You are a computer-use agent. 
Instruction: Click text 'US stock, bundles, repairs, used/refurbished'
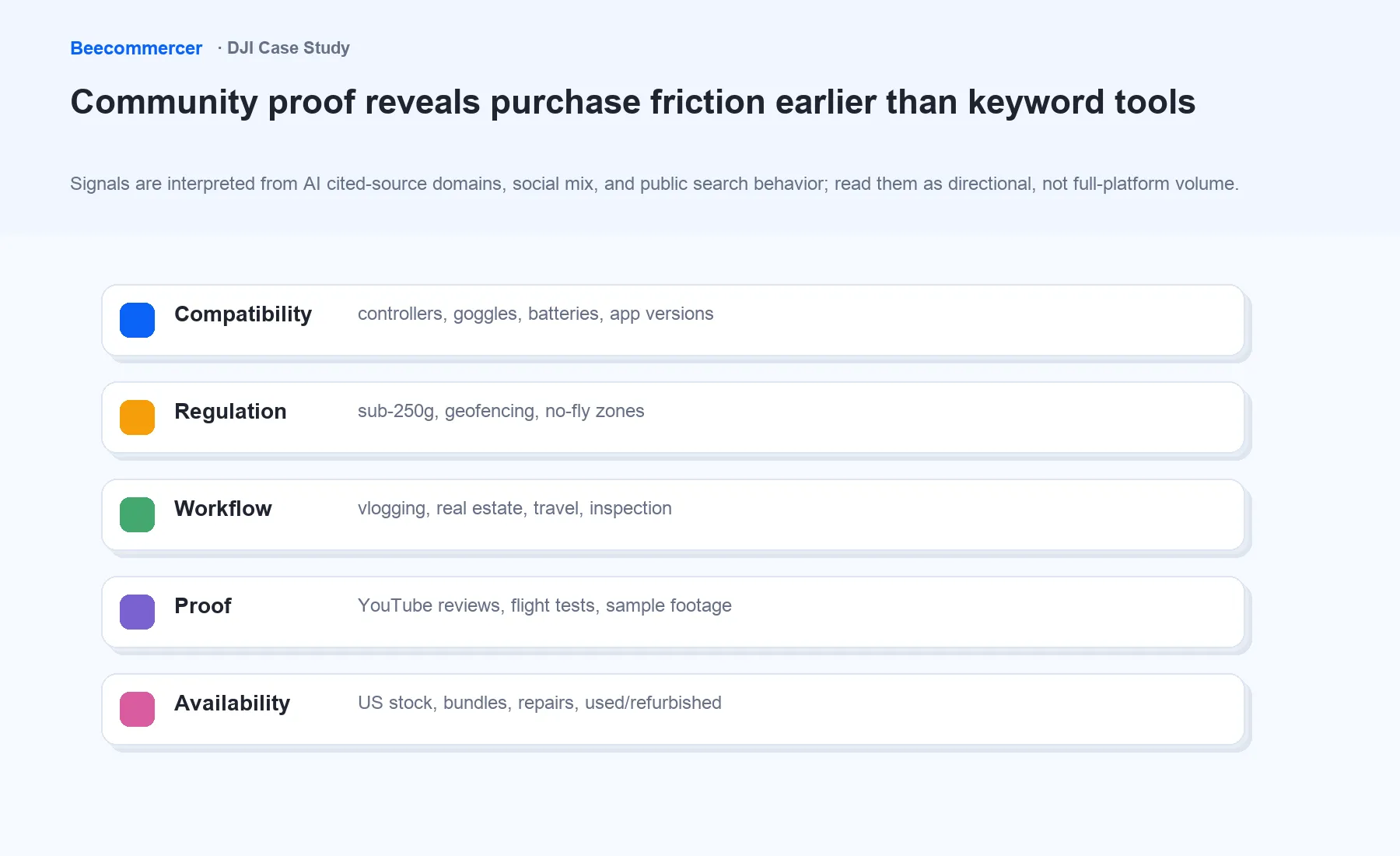pos(539,703)
